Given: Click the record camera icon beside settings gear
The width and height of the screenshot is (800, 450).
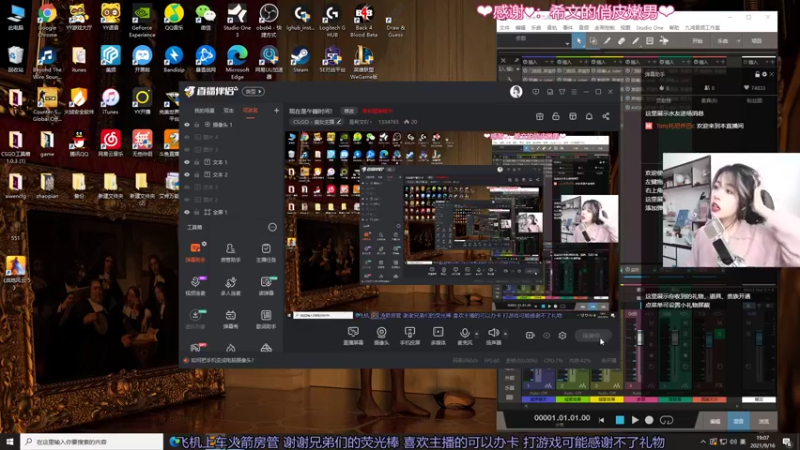Looking at the screenshot, I should coord(530,335).
